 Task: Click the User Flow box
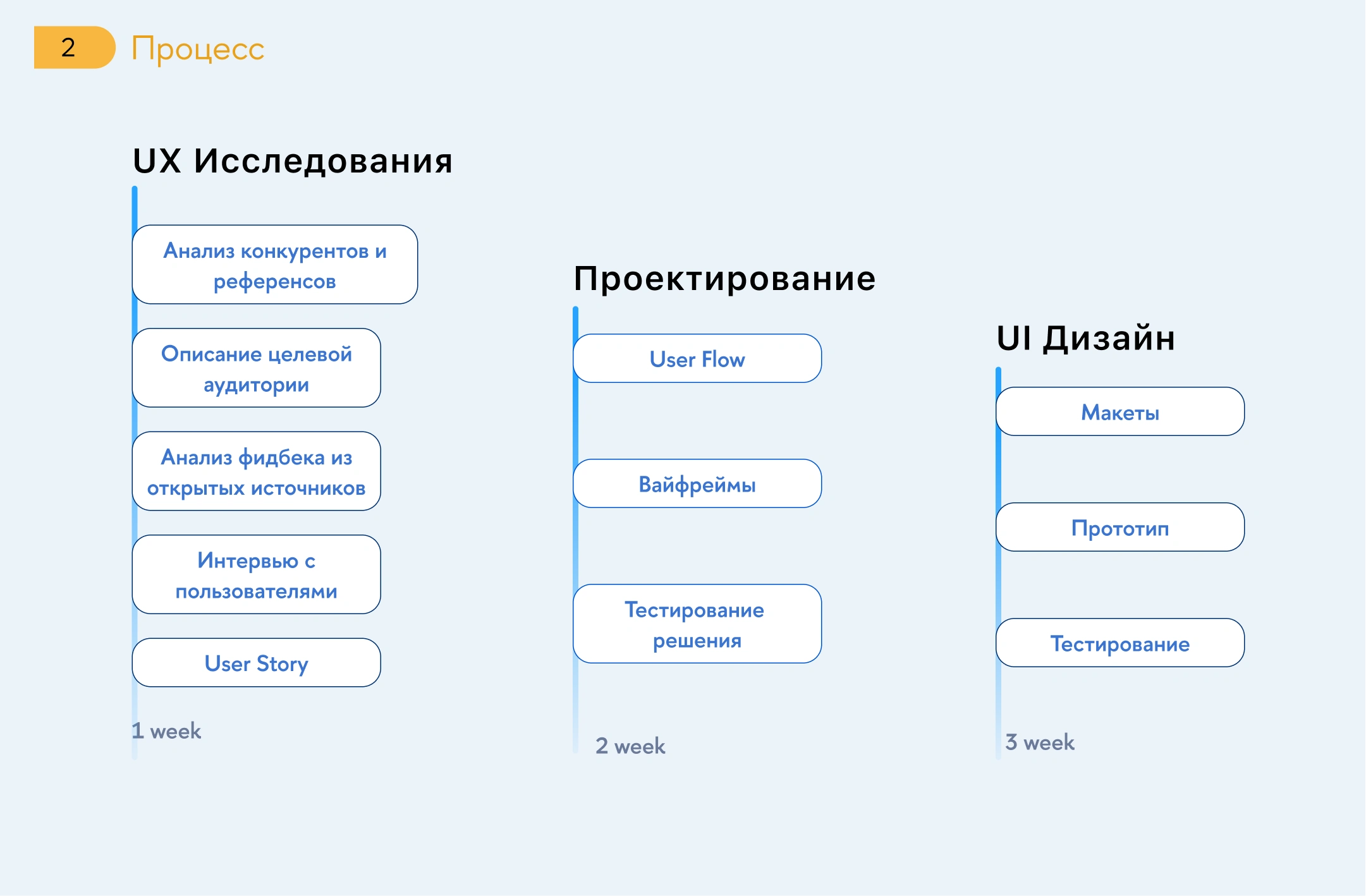click(697, 359)
